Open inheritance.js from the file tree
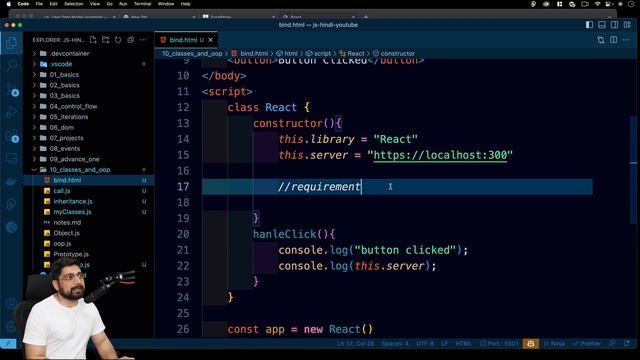The width and height of the screenshot is (640, 360). (x=88, y=202)
